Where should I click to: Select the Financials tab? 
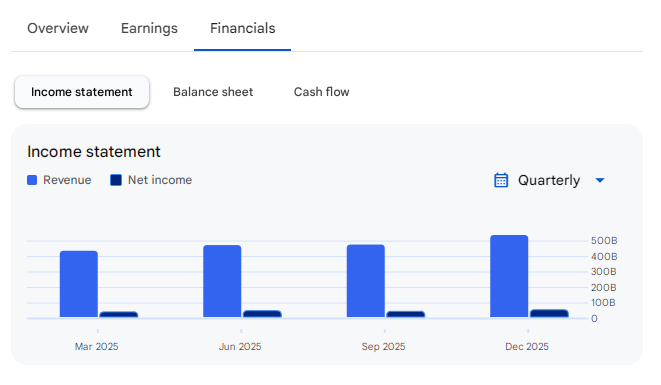pos(242,28)
